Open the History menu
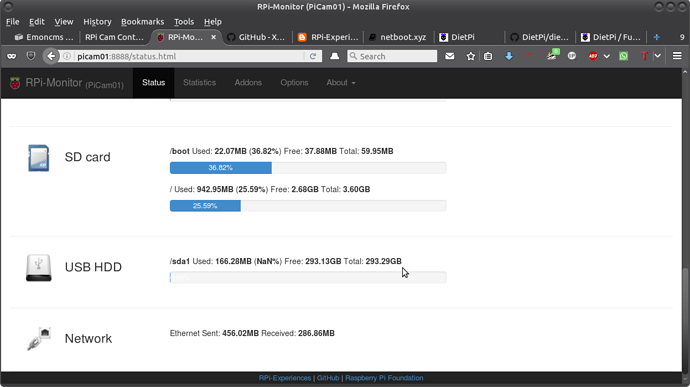 (x=97, y=22)
